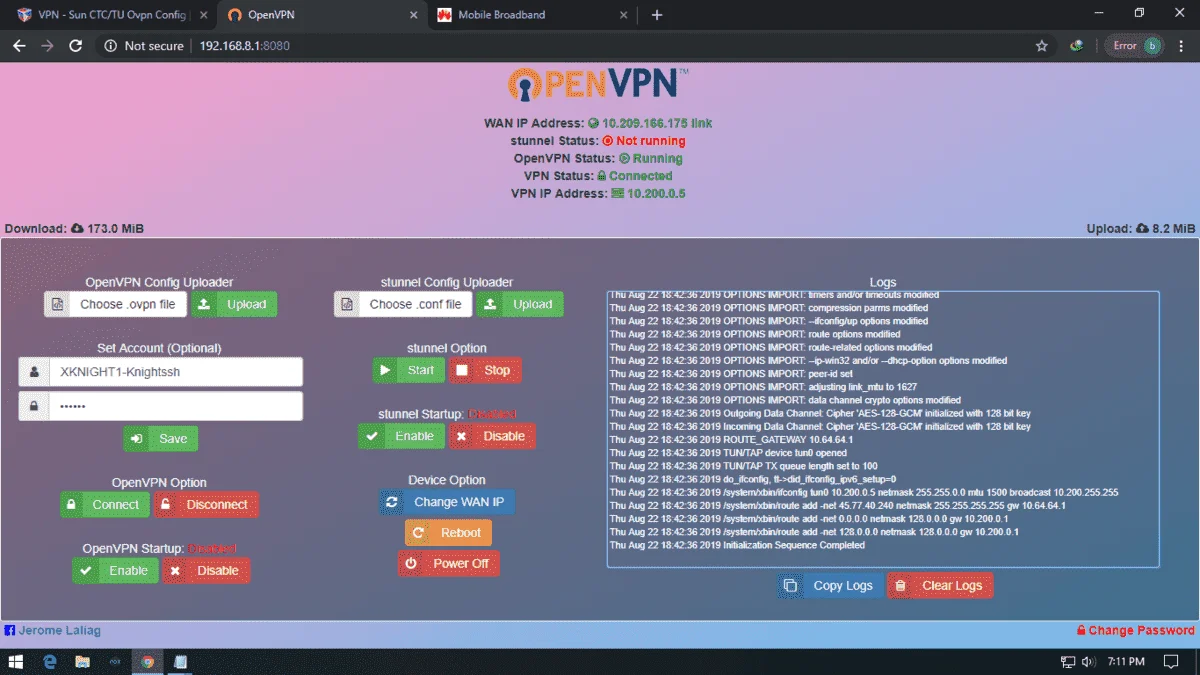Reload the current page
This screenshot has height=675, width=1200.
[x=75, y=46]
